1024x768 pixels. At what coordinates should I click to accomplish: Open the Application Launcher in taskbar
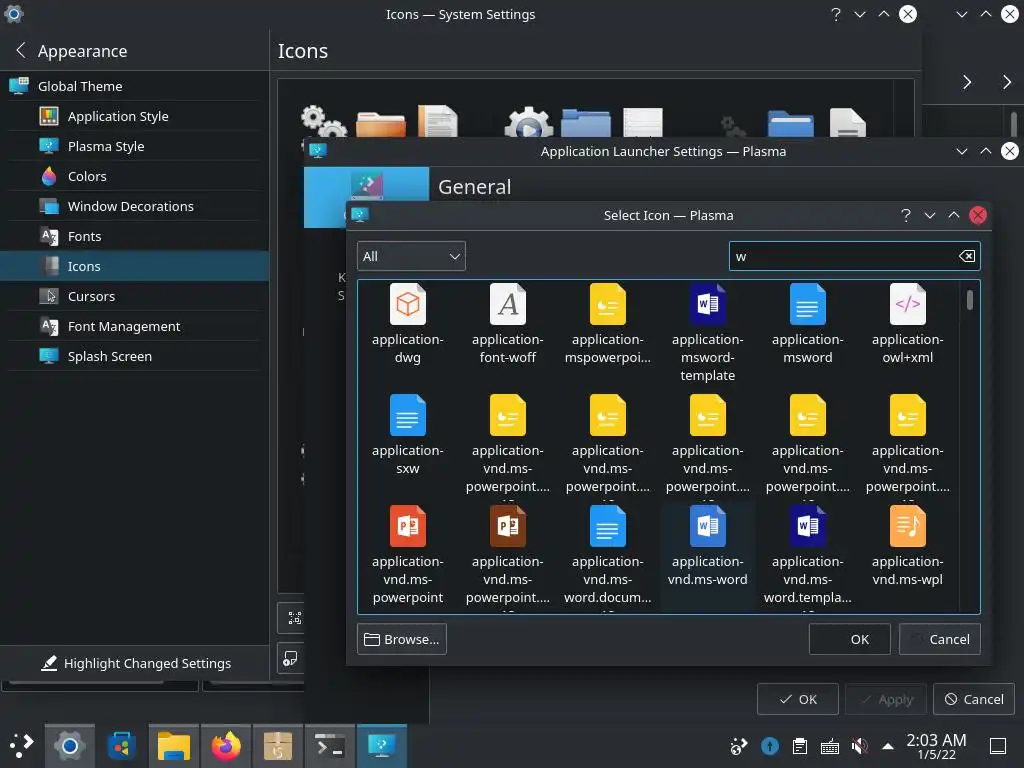tap(21, 745)
